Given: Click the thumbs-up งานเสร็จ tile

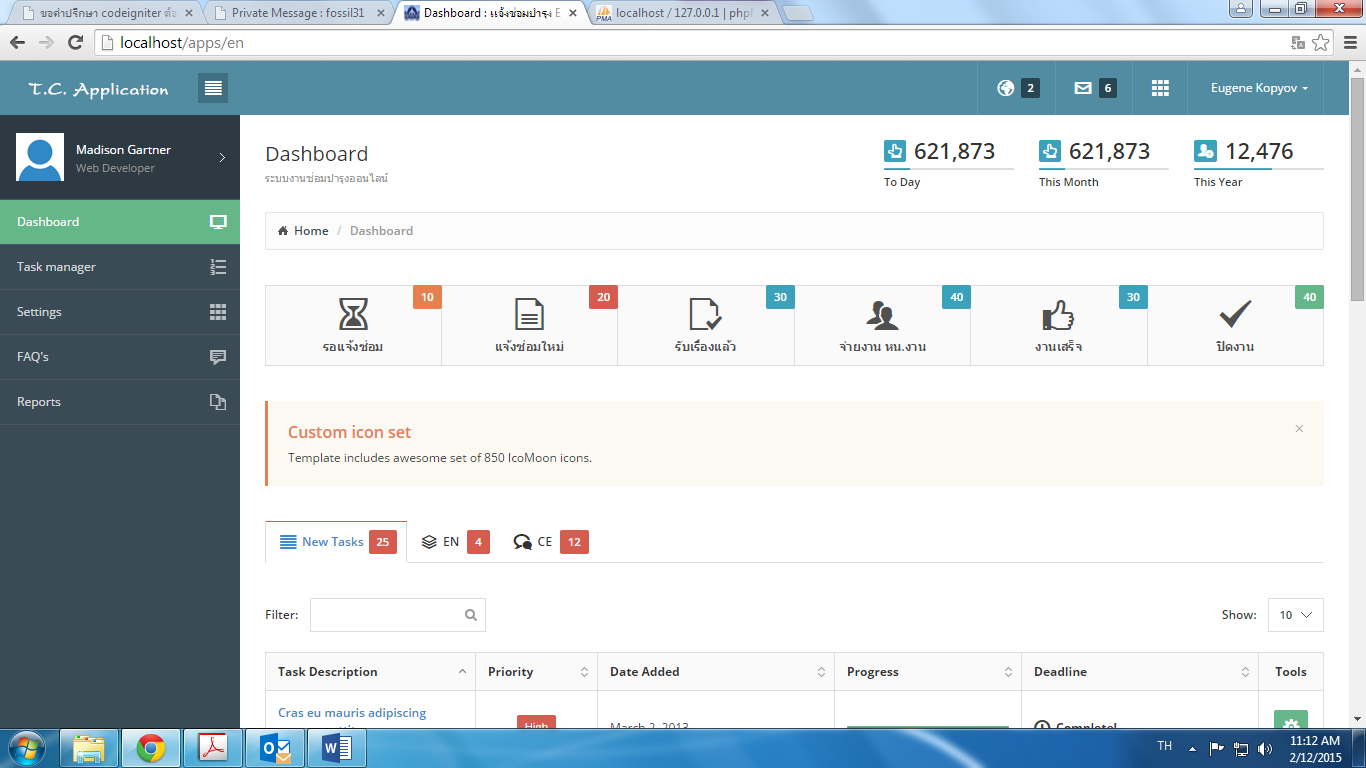Looking at the screenshot, I should 1059,326.
